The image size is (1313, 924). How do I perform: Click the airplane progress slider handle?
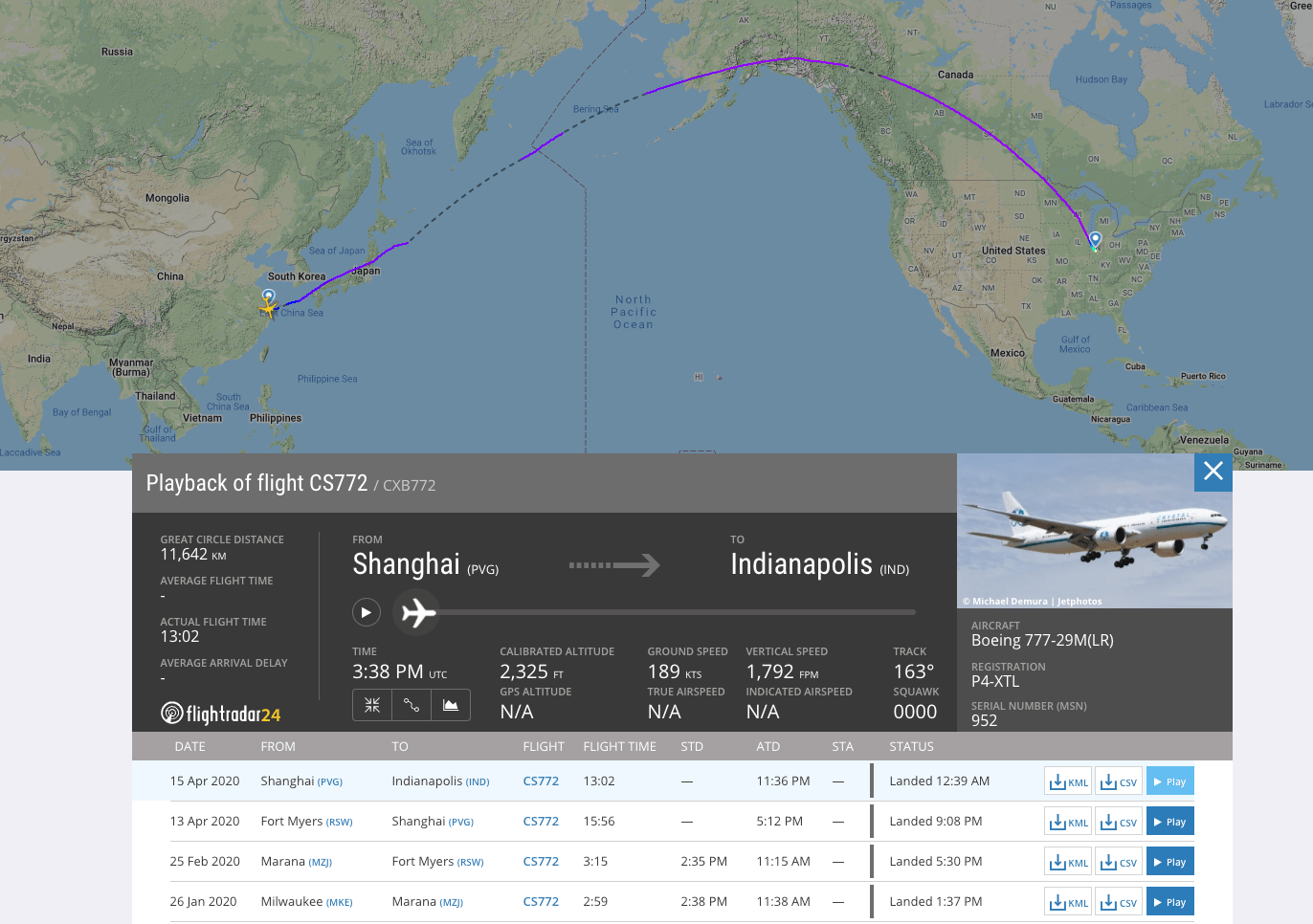click(418, 612)
